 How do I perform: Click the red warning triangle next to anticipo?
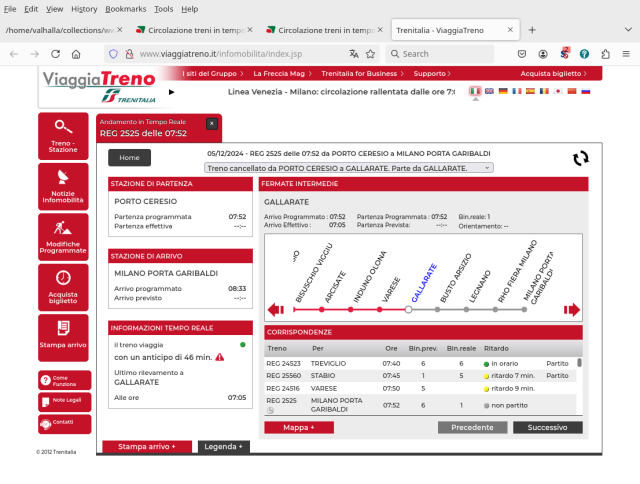(220, 357)
